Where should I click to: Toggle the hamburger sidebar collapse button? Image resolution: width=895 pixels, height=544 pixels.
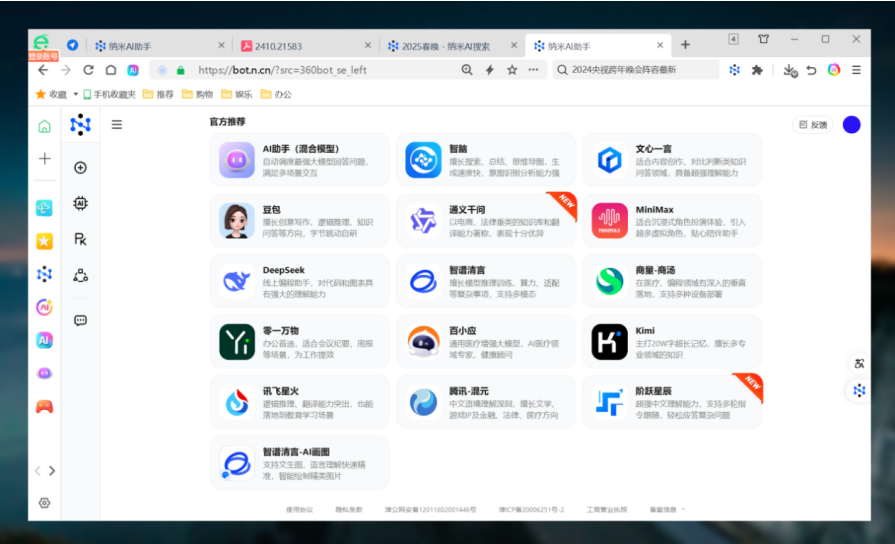click(117, 125)
